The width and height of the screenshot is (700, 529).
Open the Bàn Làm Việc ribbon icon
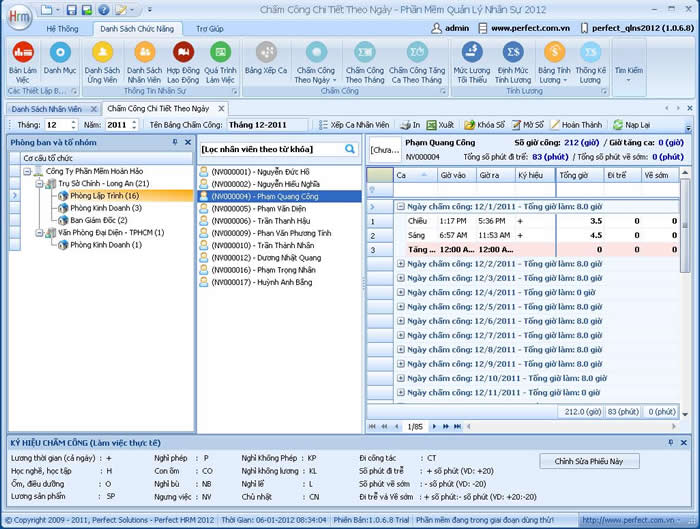[x=23, y=62]
